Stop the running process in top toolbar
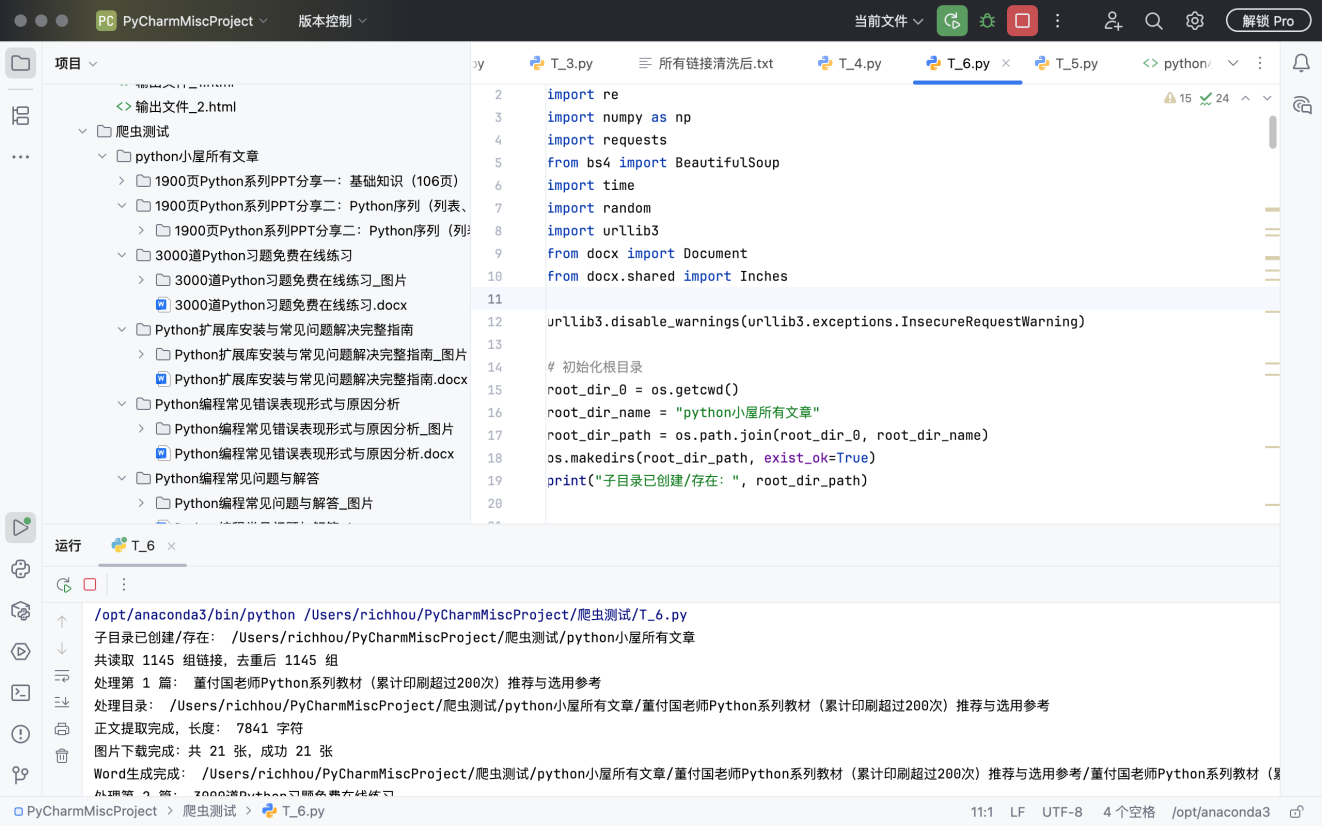1322x826 pixels. 1022,21
